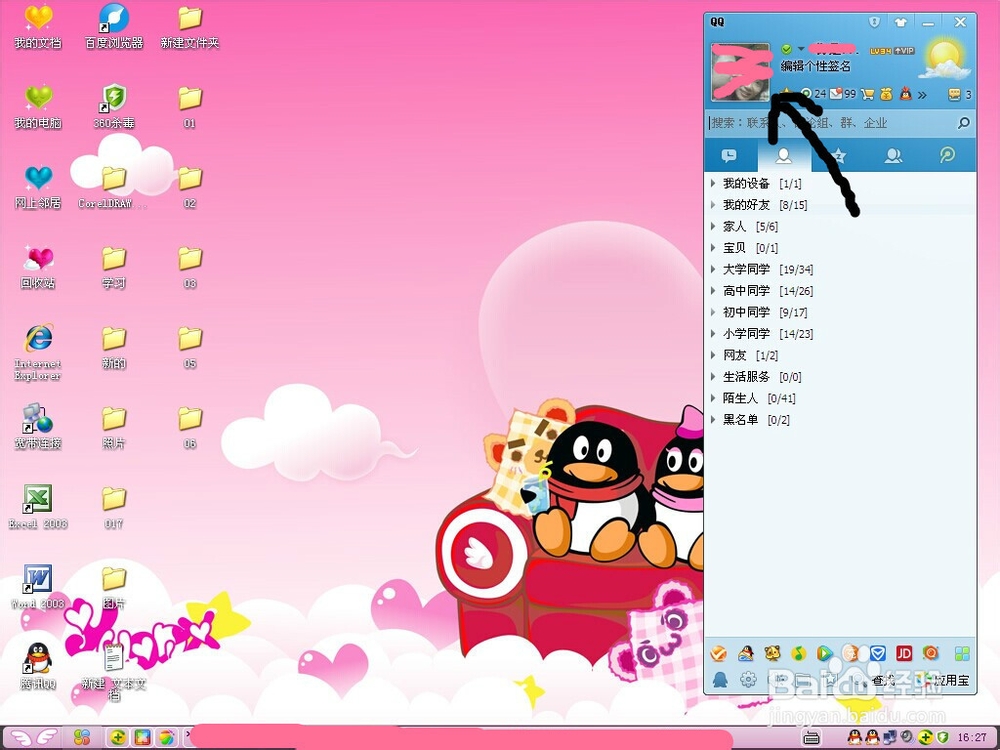Click 编辑个性签名 to edit signature
Screen dimensions: 1000x750
[816, 66]
